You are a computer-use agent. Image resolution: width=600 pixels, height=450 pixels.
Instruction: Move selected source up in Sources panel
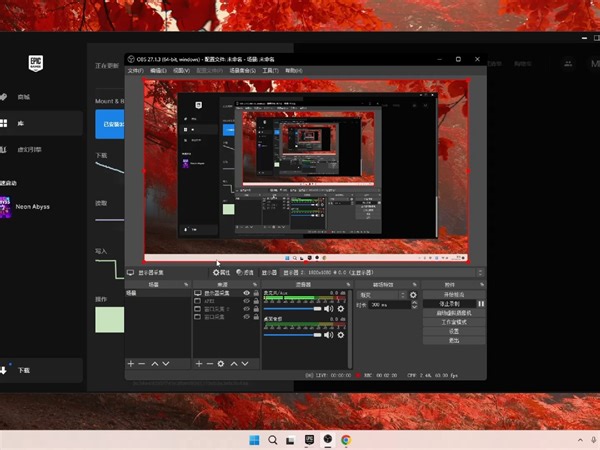pos(234,364)
